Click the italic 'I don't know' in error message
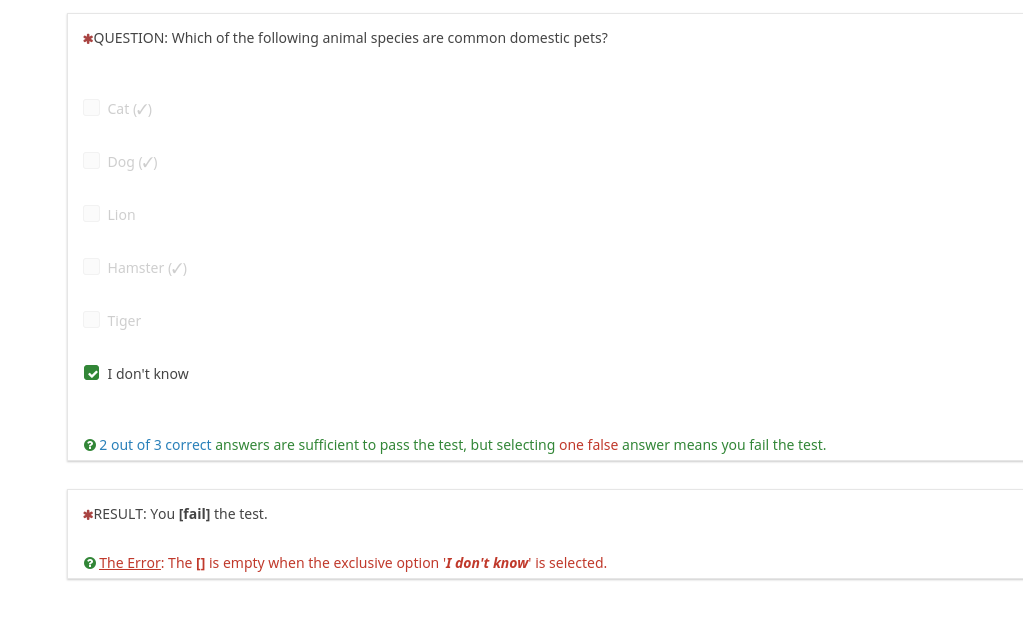The height and width of the screenshot is (617, 1023). (x=487, y=563)
